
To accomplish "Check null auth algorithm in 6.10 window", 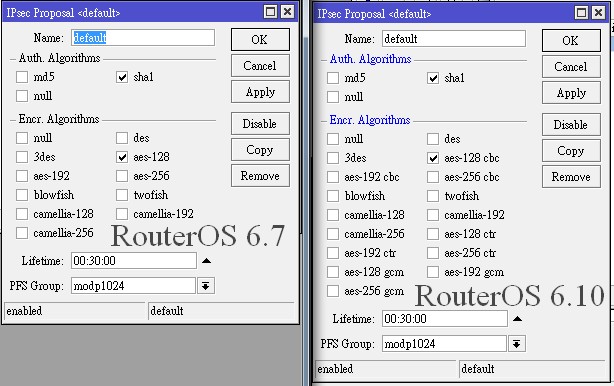I will point(333,97).
